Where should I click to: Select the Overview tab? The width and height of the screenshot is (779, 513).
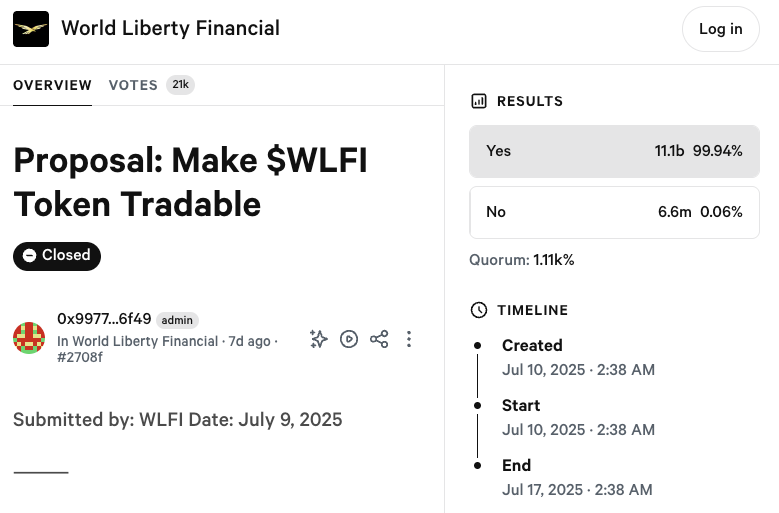coord(52,85)
